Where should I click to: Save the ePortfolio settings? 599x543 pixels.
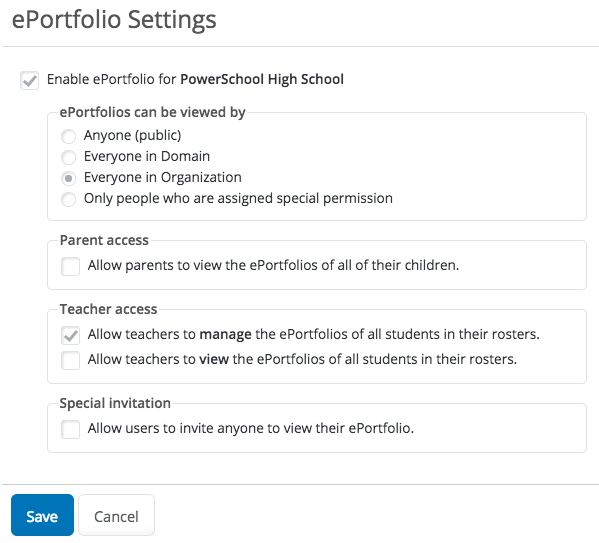[42, 515]
